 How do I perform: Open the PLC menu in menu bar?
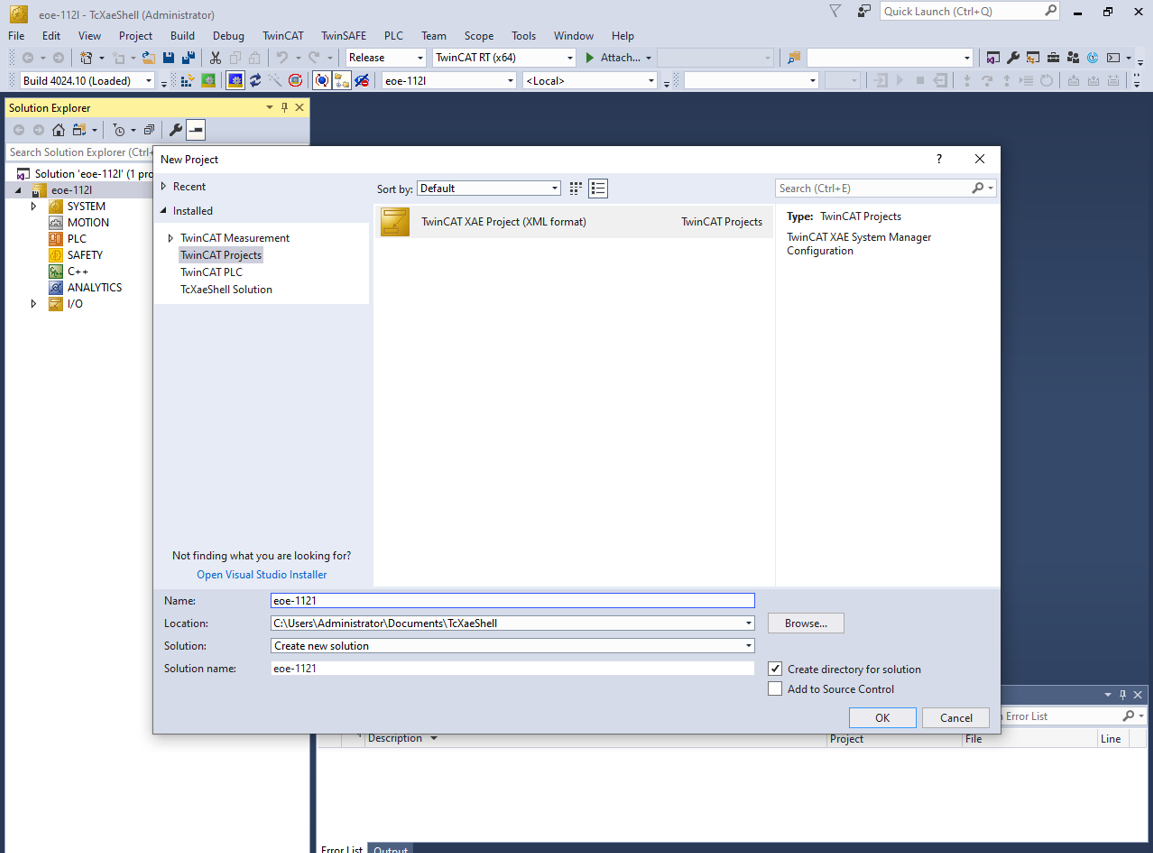pyautogui.click(x=393, y=36)
